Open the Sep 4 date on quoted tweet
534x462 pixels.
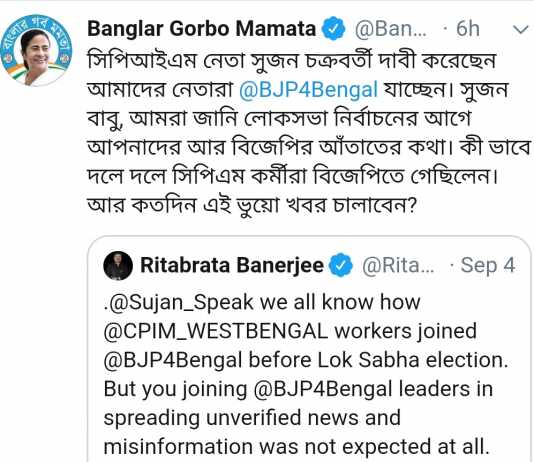click(488, 265)
